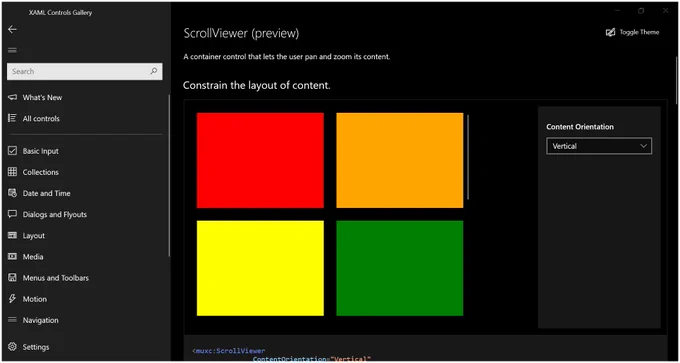The image size is (680, 363).
Task: Click the Media icon
Action: (13, 256)
